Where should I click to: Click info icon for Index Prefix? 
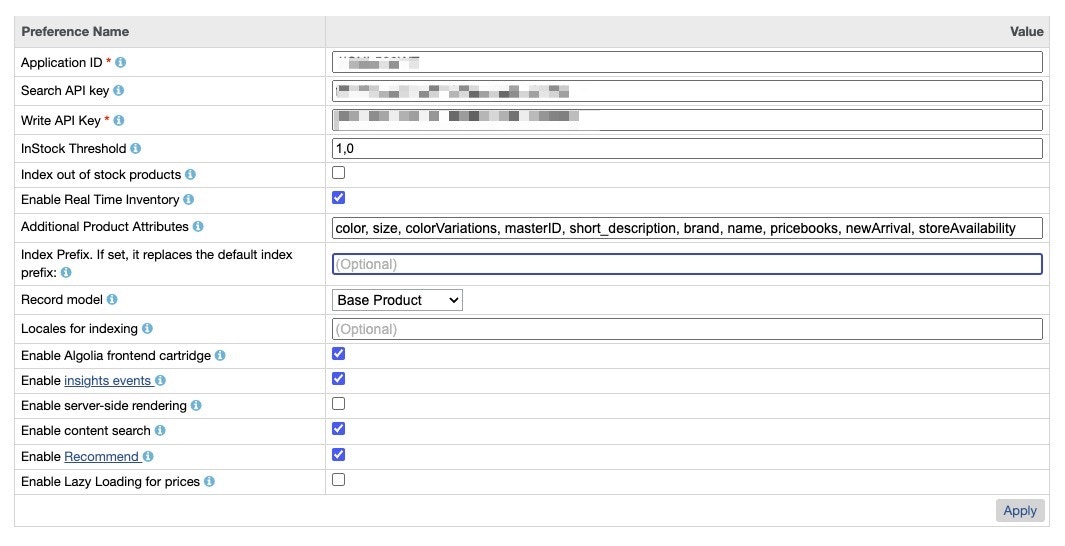[x=66, y=272]
